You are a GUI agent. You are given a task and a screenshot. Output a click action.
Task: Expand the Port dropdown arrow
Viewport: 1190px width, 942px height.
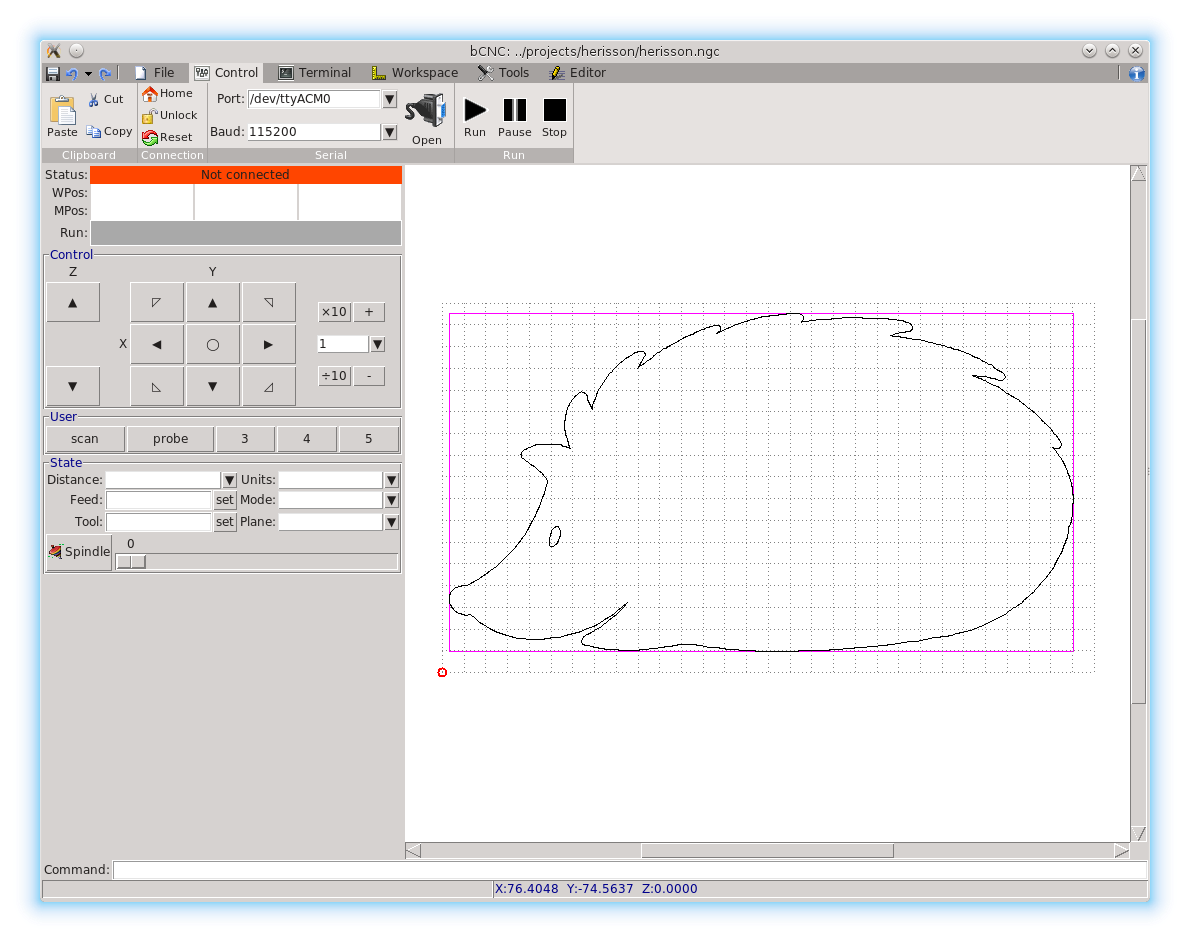point(389,99)
